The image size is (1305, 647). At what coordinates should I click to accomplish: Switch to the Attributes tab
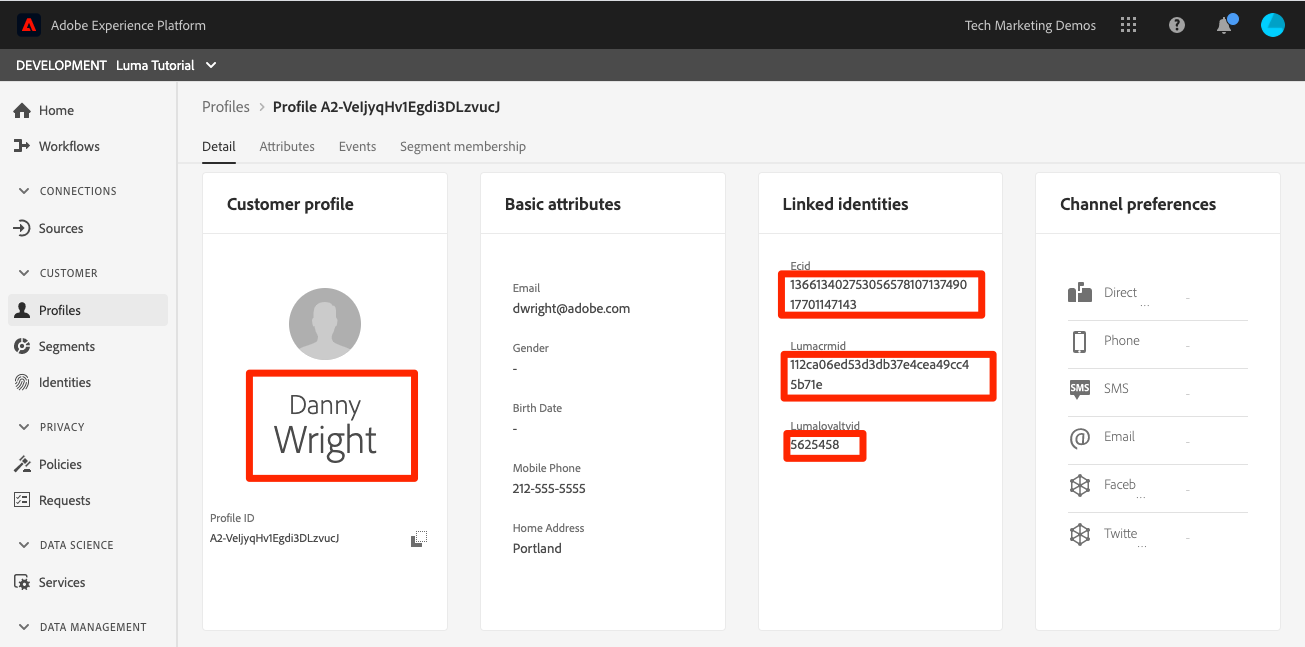[x=287, y=146]
